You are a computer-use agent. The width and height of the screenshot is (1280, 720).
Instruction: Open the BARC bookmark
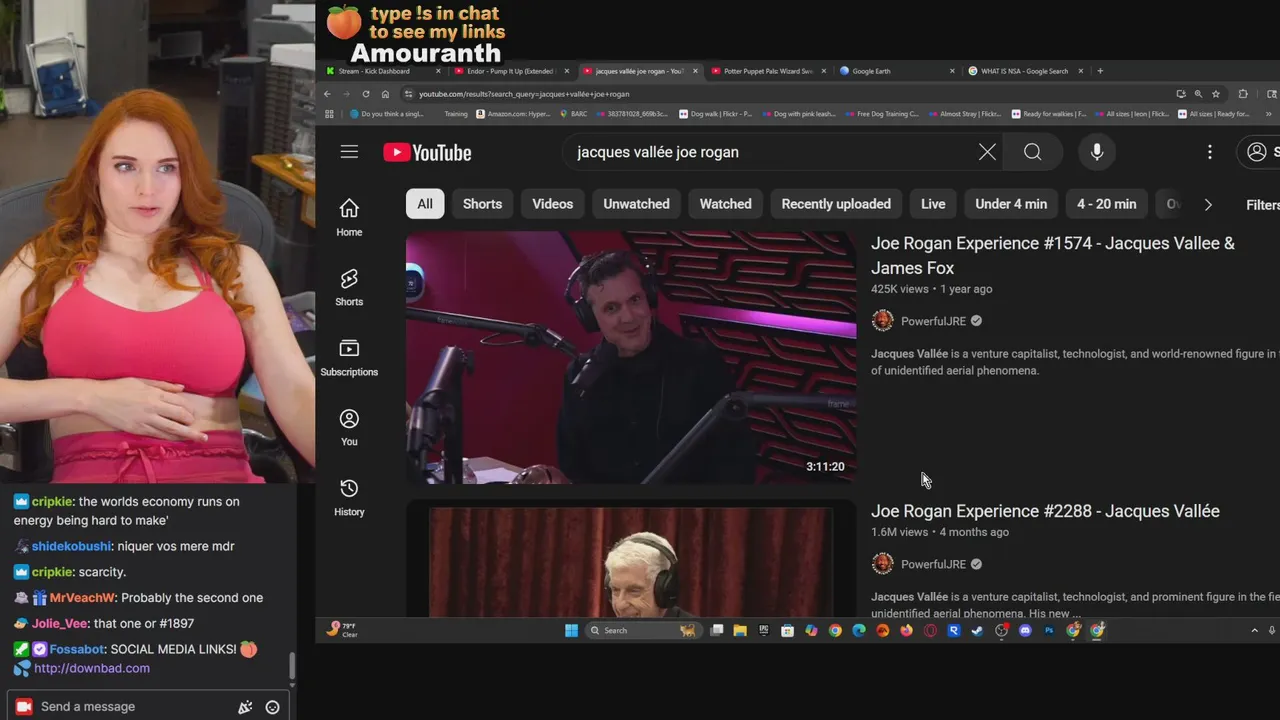click(x=573, y=114)
